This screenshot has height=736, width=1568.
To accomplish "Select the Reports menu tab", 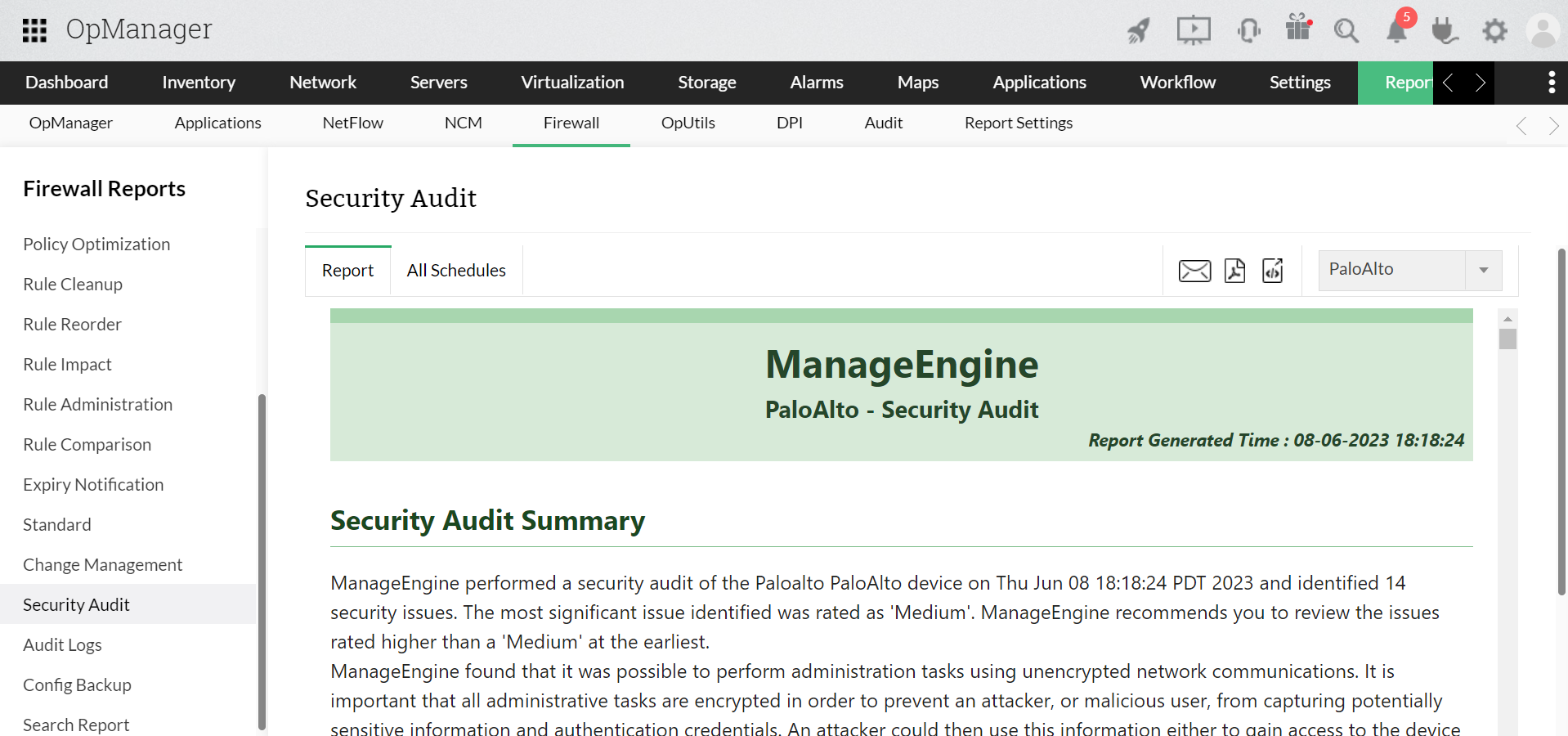I will pyautogui.click(x=1396, y=83).
